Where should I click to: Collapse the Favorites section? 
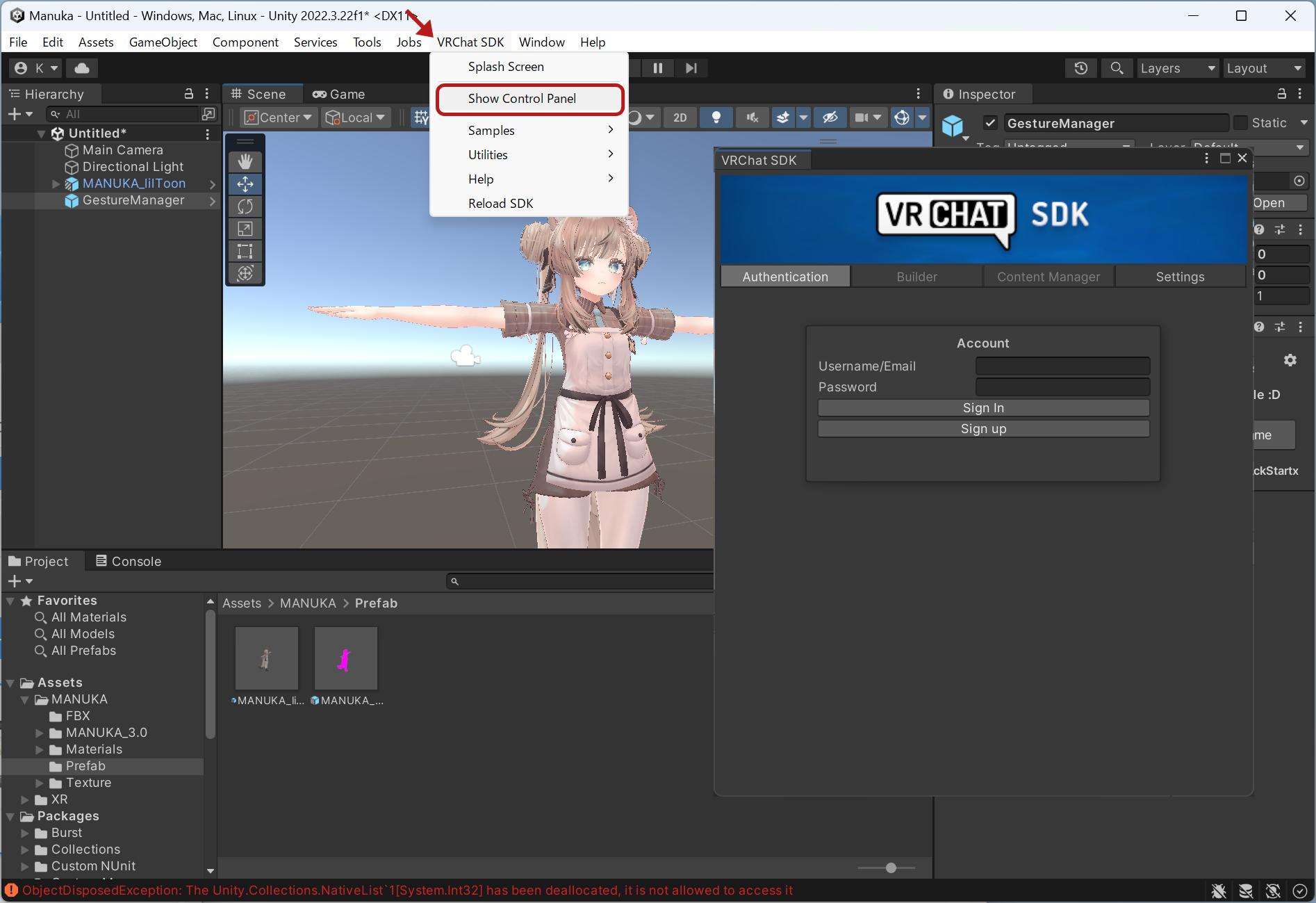point(10,601)
